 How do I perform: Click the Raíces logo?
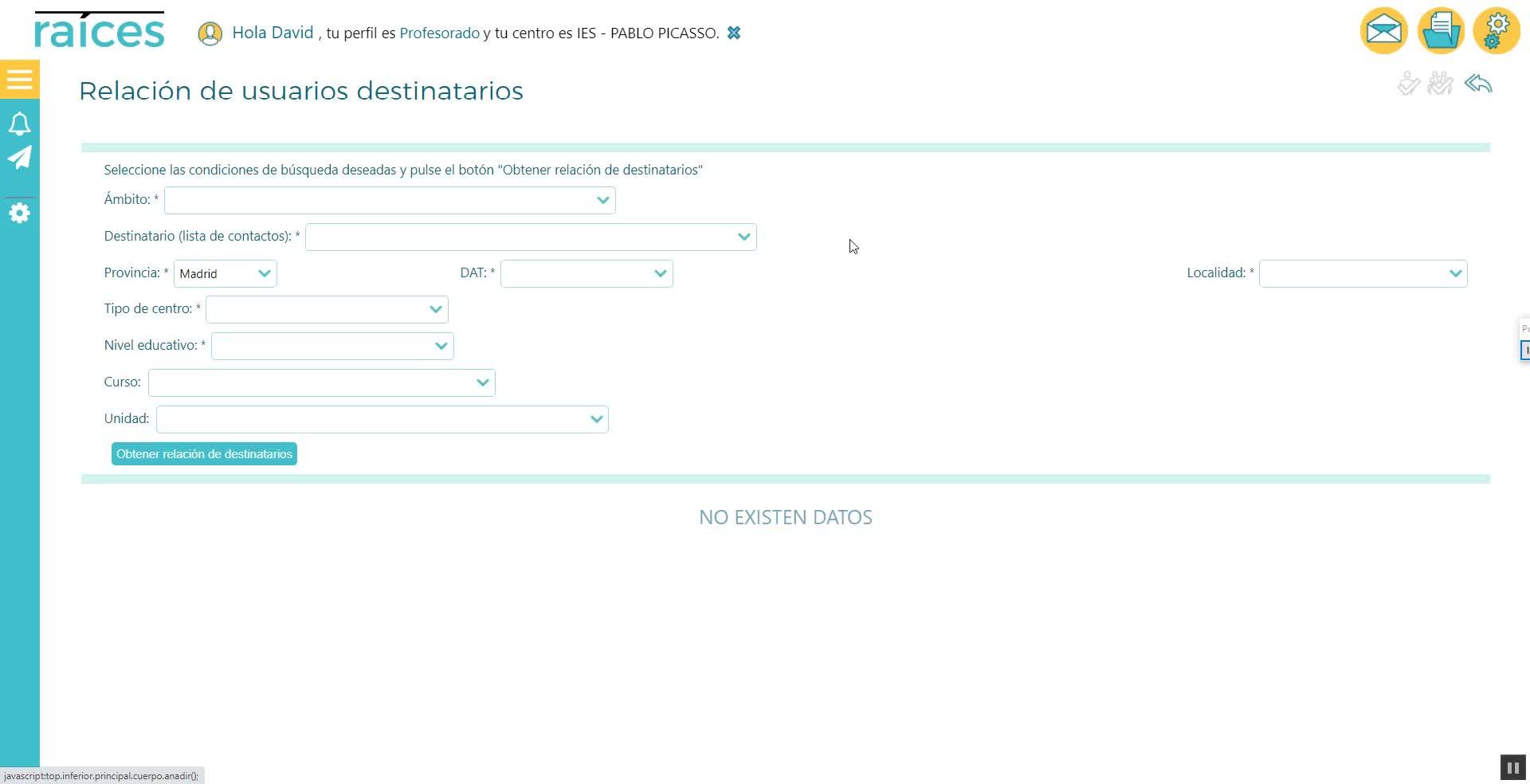click(x=100, y=30)
